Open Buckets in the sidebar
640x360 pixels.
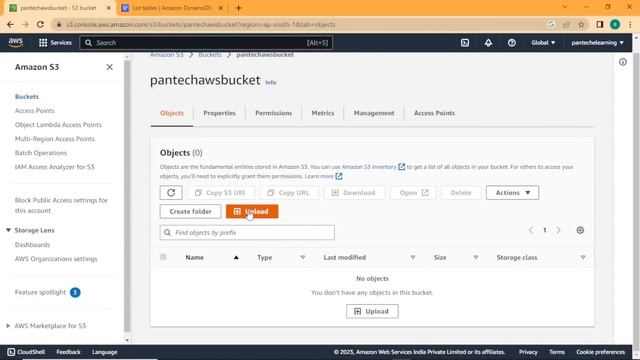(27, 97)
